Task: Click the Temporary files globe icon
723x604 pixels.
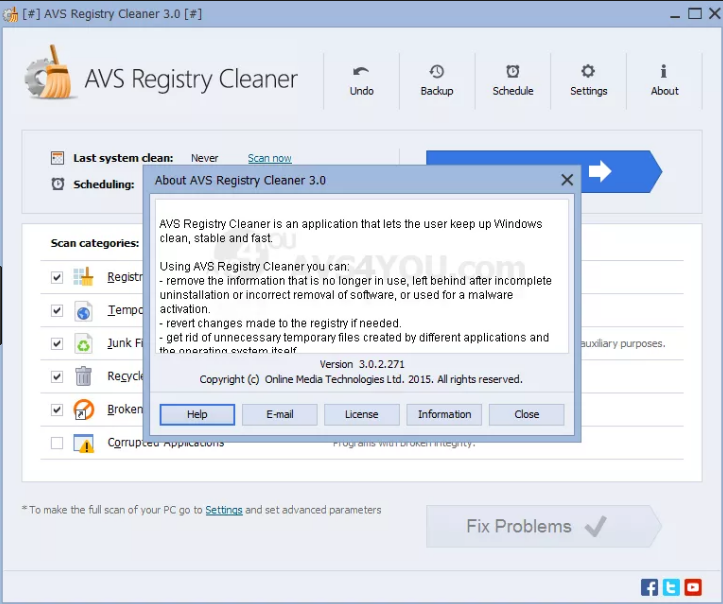Action: pyautogui.click(x=83, y=311)
